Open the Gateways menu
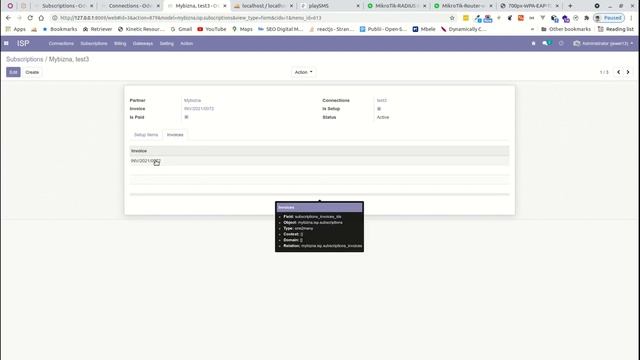 pos(143,43)
